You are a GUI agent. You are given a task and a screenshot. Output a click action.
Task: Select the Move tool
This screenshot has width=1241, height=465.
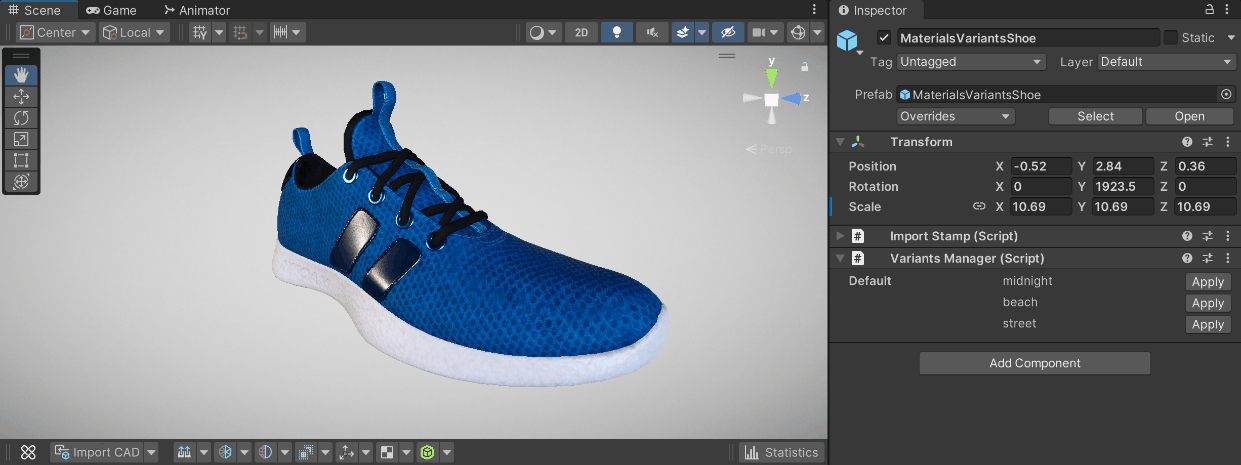click(x=21, y=97)
